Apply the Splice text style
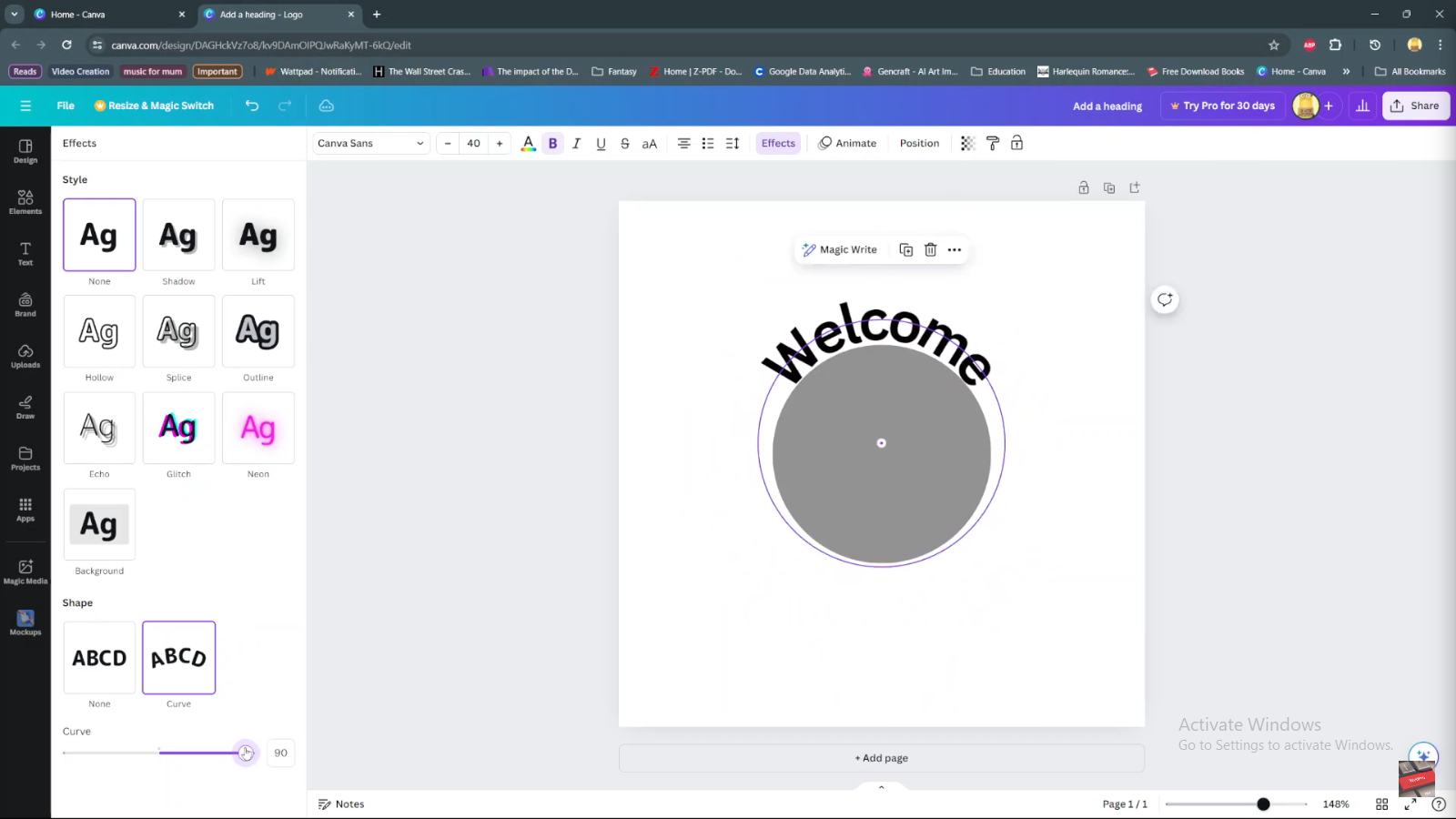 click(178, 331)
